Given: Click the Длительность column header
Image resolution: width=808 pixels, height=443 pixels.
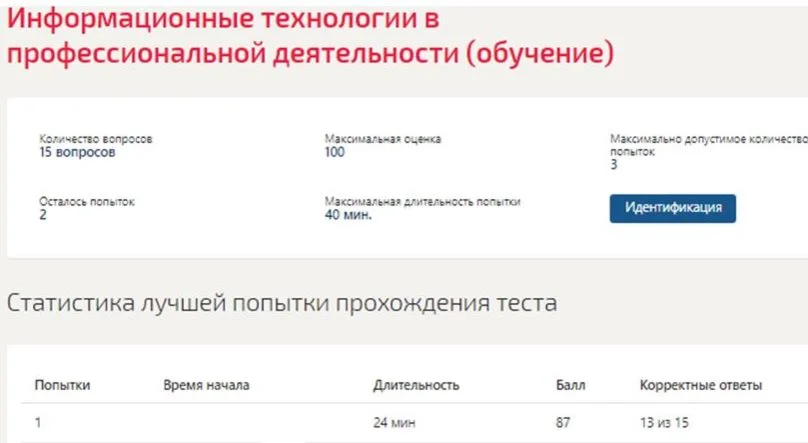Looking at the screenshot, I should click(x=416, y=385).
